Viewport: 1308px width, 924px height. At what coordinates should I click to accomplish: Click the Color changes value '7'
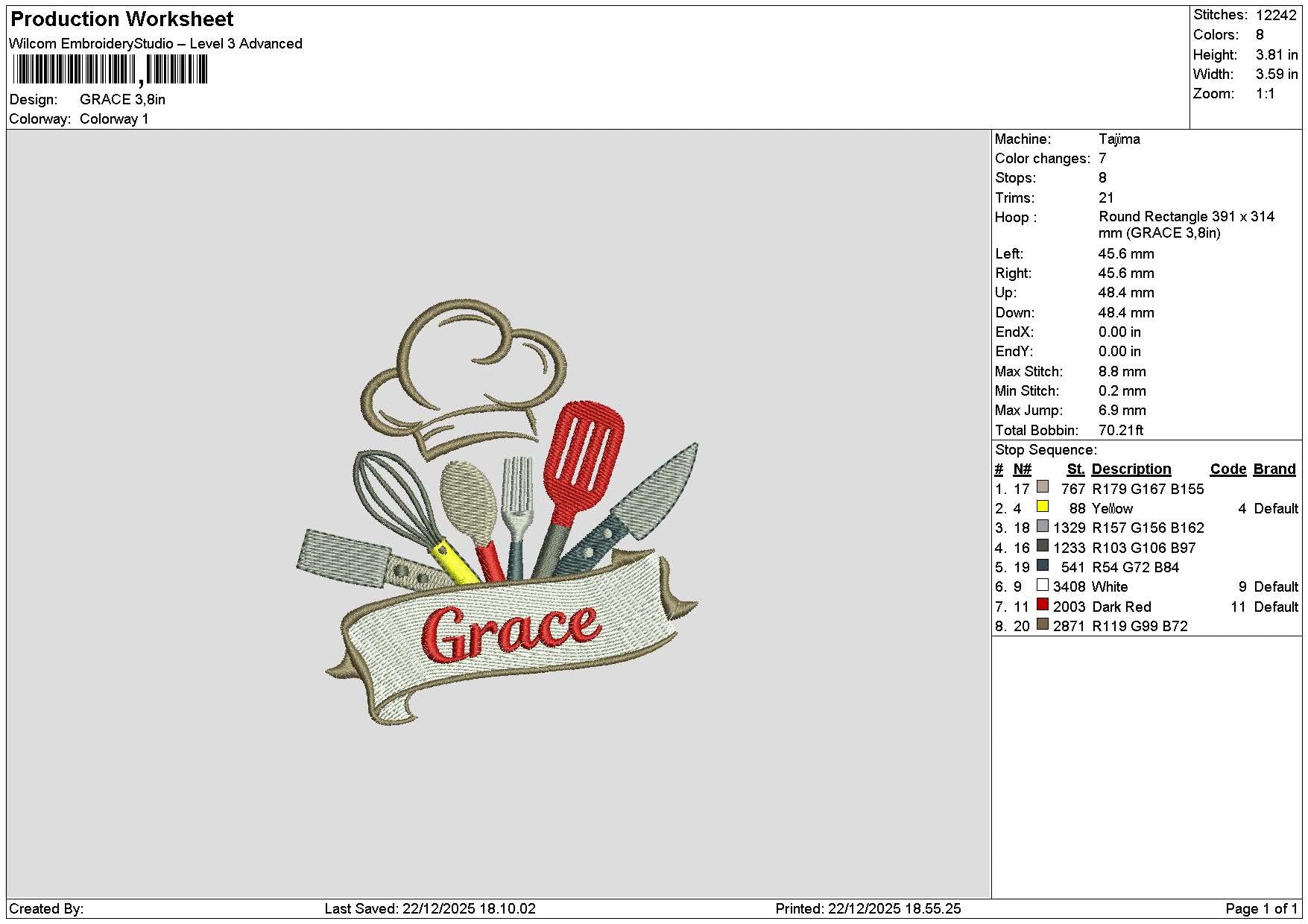tap(1102, 159)
